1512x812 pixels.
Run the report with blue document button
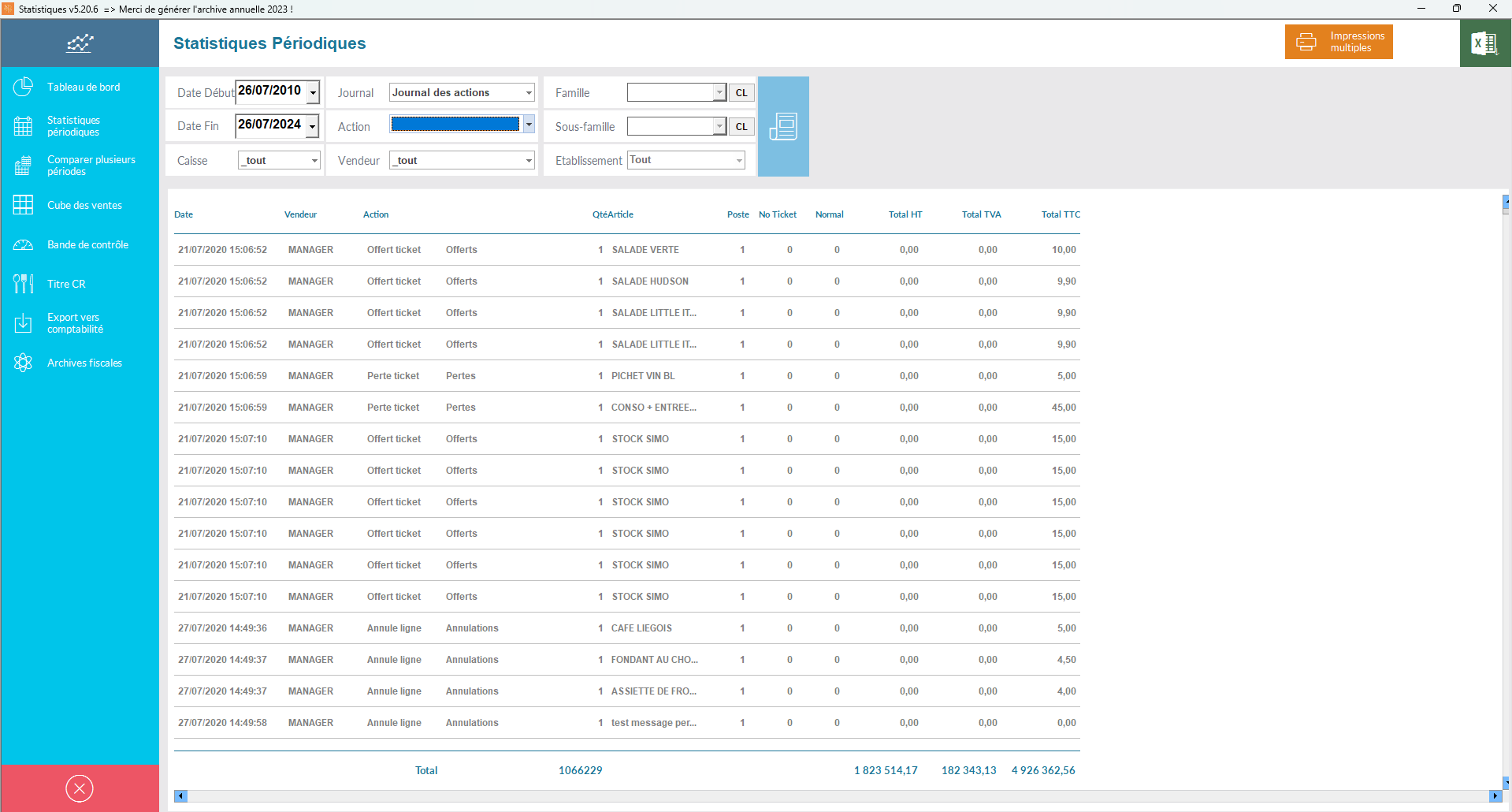783,126
